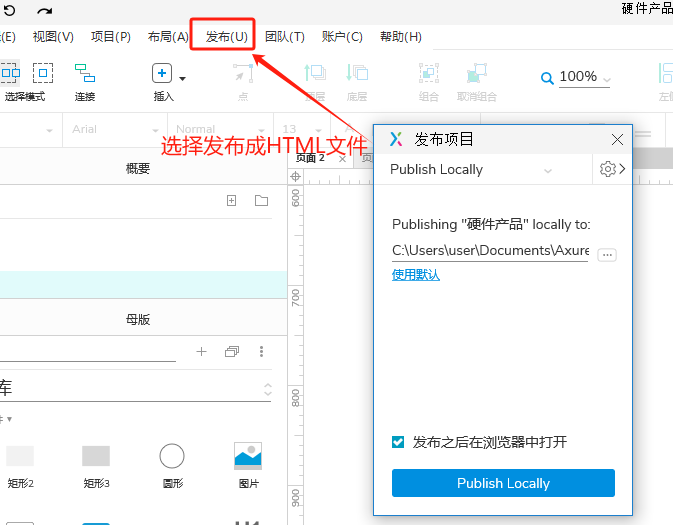Click the bring-to-front 顶层 icon
673x525 pixels.
click(315, 73)
